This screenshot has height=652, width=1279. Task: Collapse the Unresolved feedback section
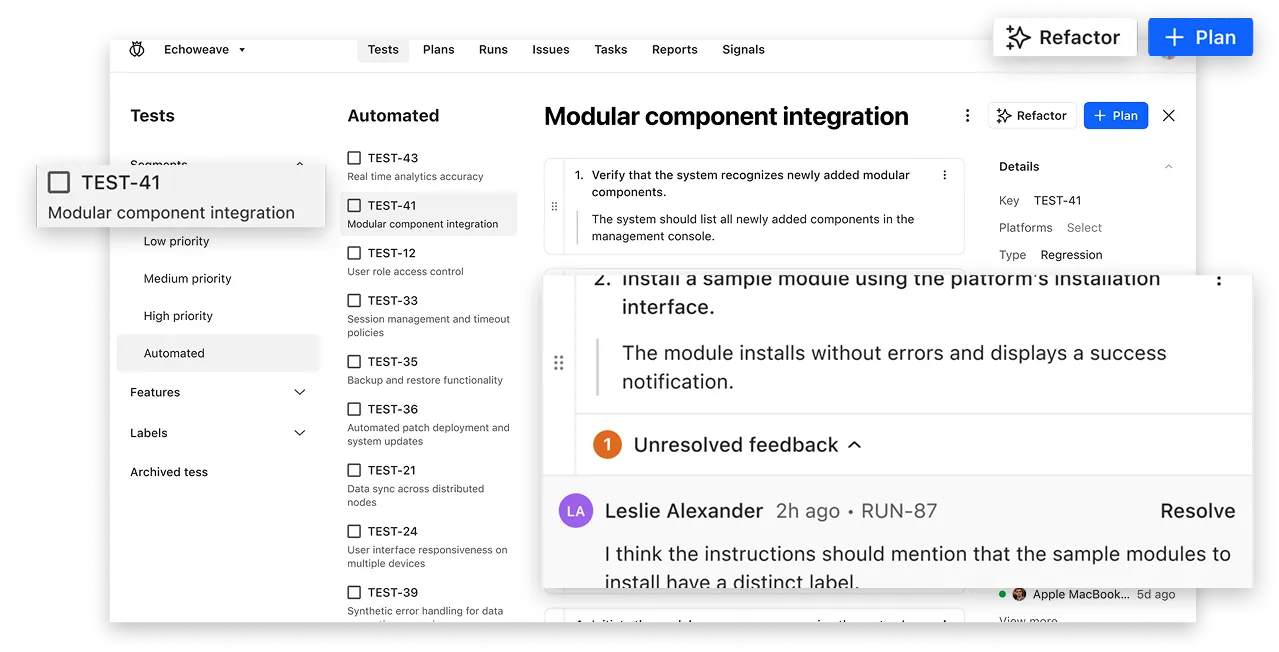[x=854, y=445]
